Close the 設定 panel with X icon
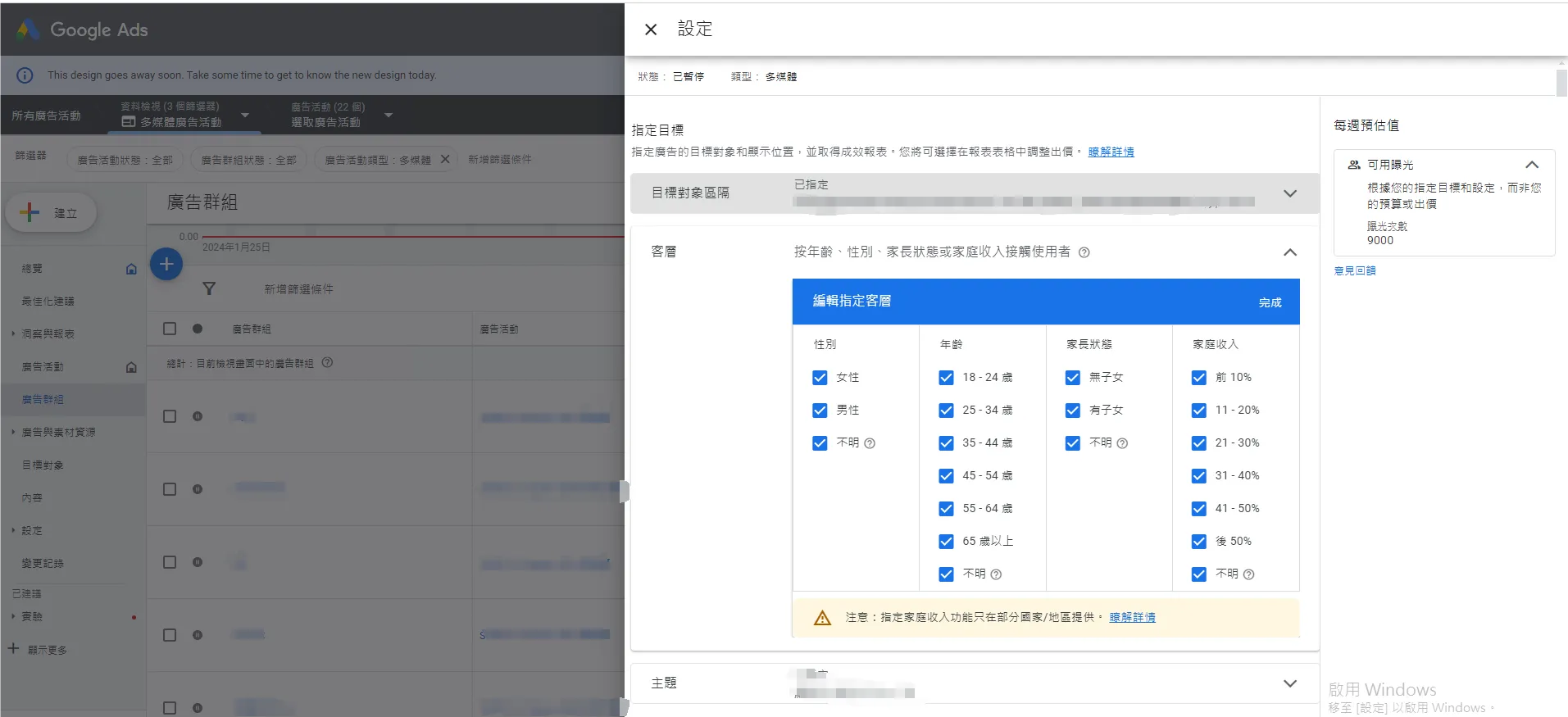Screen dimensions: 1568x717 tap(651, 29)
